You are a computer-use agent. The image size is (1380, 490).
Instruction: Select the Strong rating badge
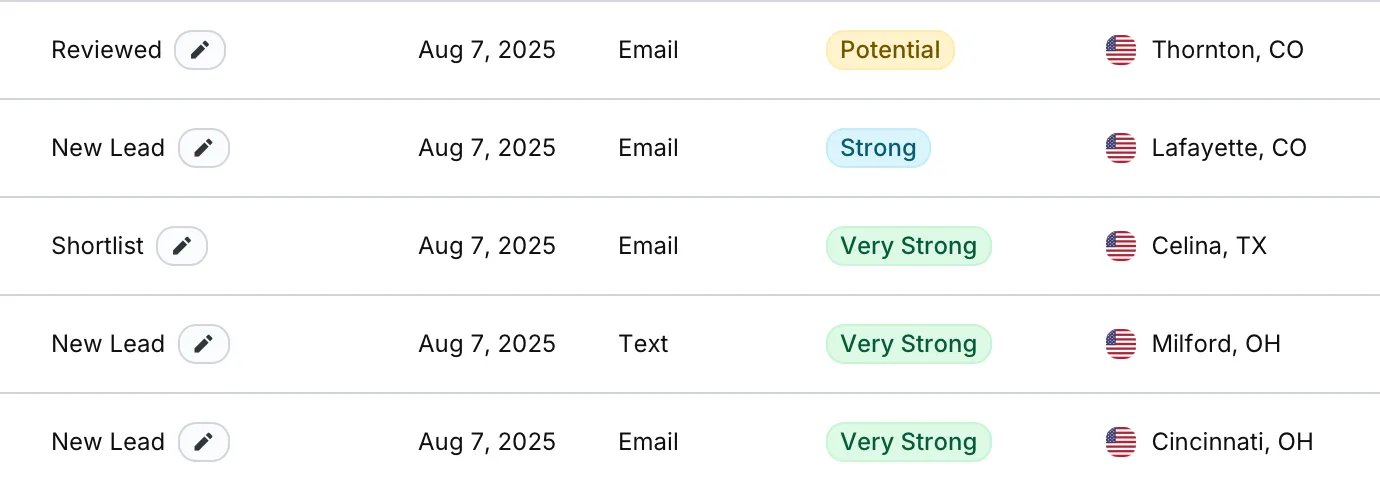point(878,148)
